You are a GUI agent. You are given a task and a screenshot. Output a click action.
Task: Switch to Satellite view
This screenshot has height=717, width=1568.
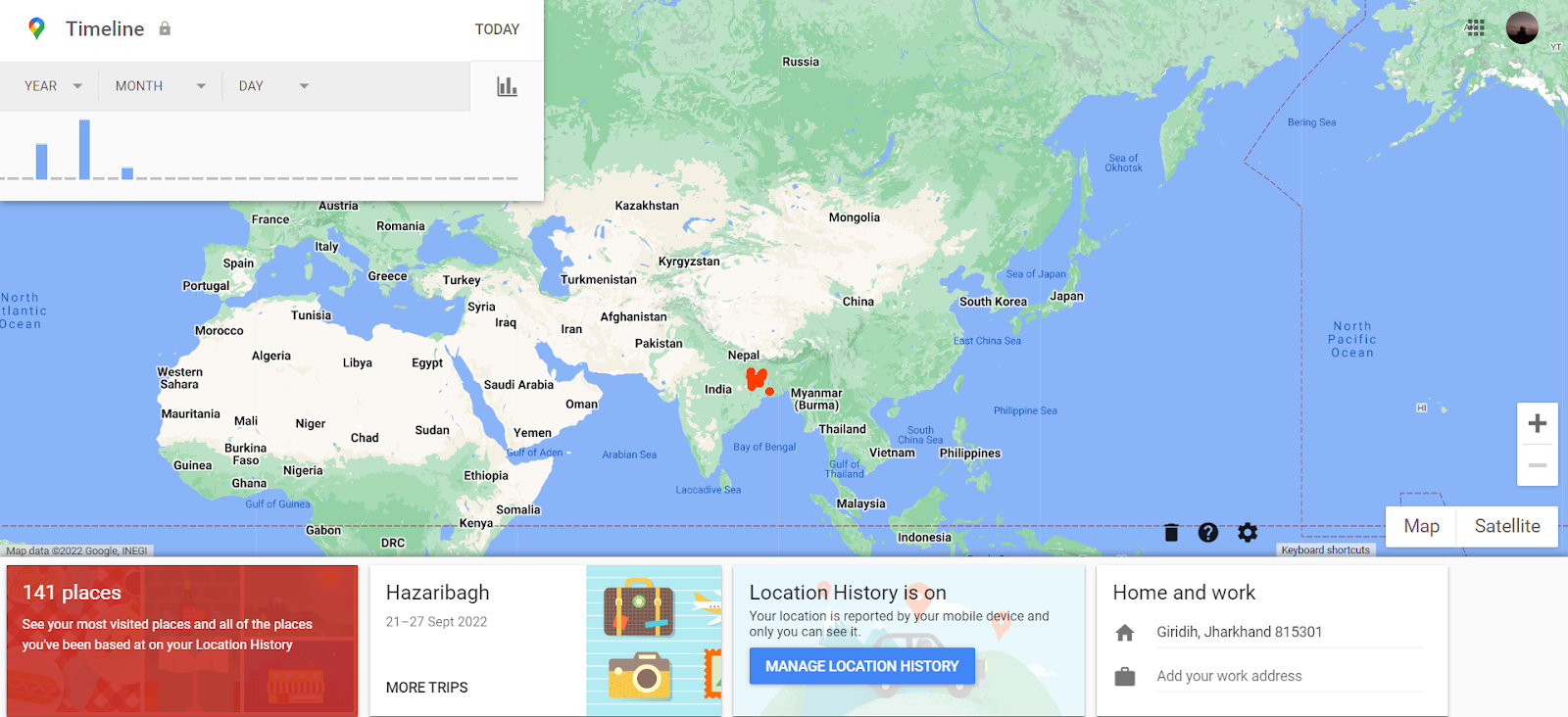1507,526
